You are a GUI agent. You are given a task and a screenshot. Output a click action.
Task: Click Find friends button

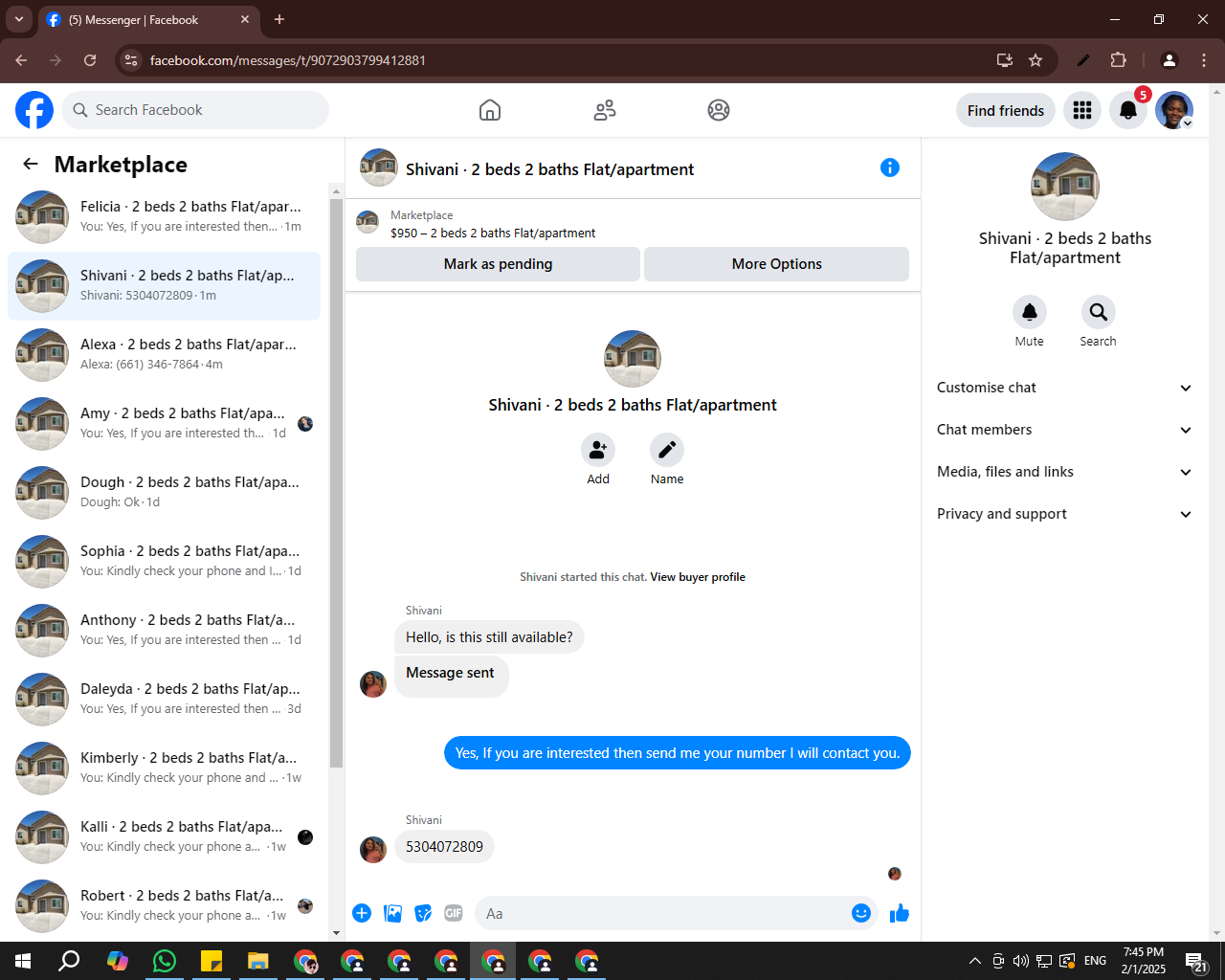point(1006,110)
